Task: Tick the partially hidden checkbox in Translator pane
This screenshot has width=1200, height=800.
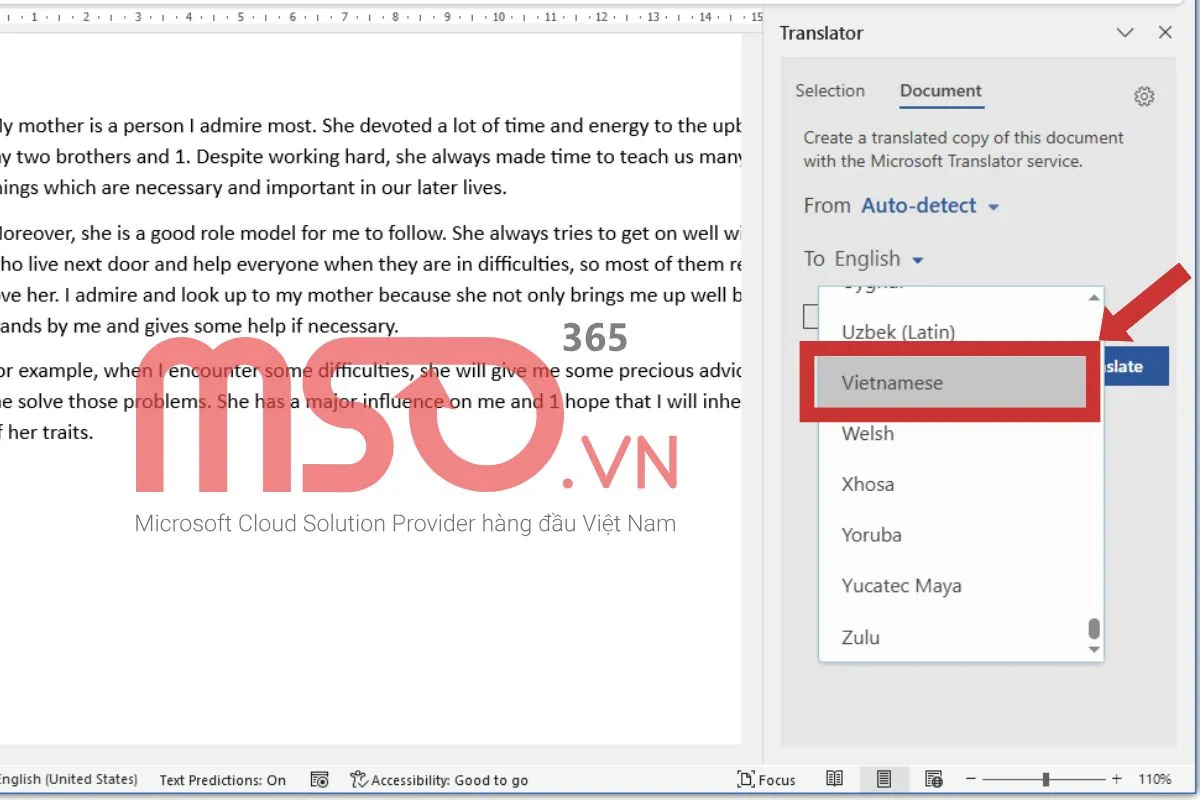Action: pyautogui.click(x=811, y=317)
